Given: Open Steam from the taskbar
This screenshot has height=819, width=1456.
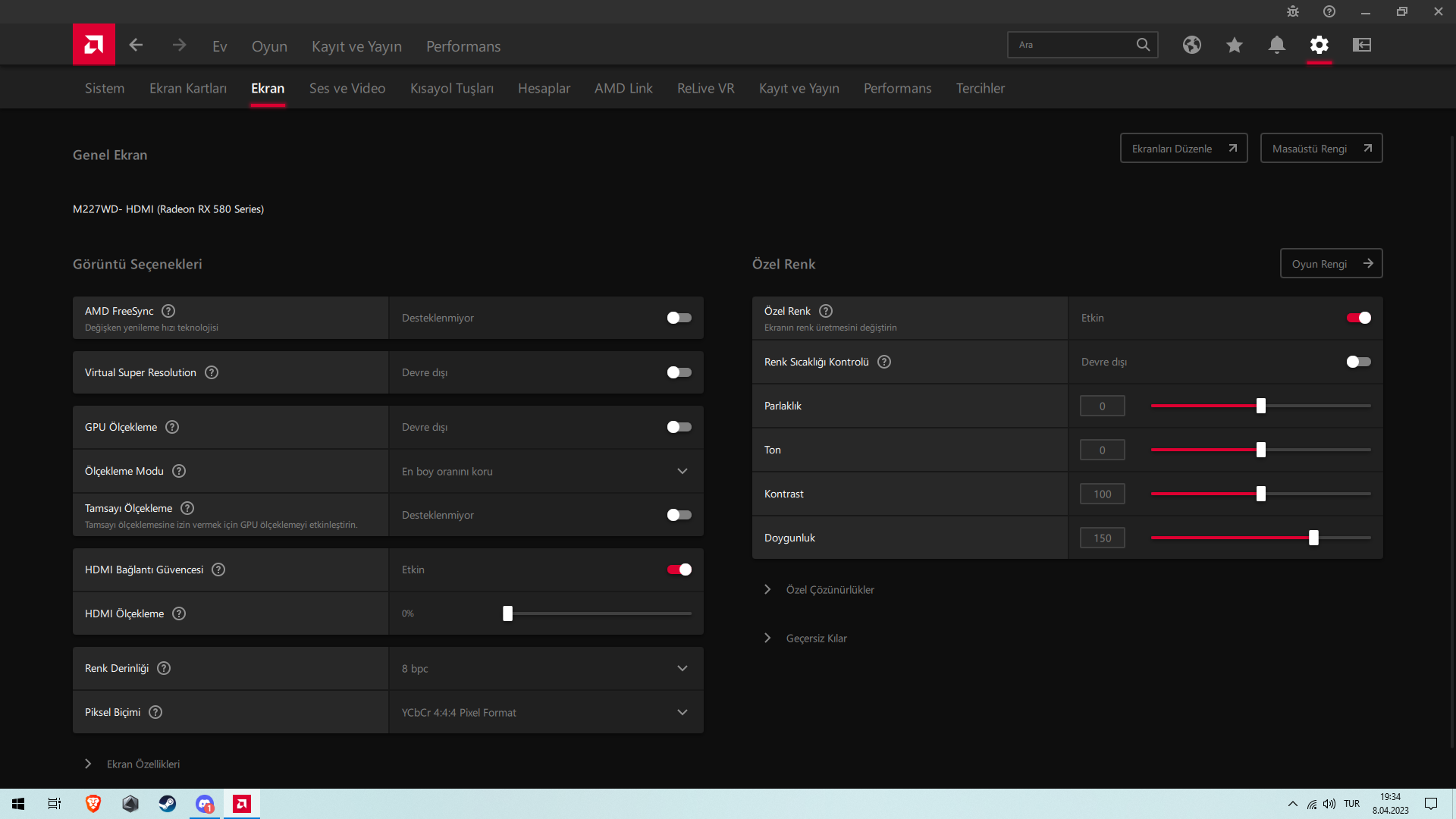Looking at the screenshot, I should coord(168,804).
